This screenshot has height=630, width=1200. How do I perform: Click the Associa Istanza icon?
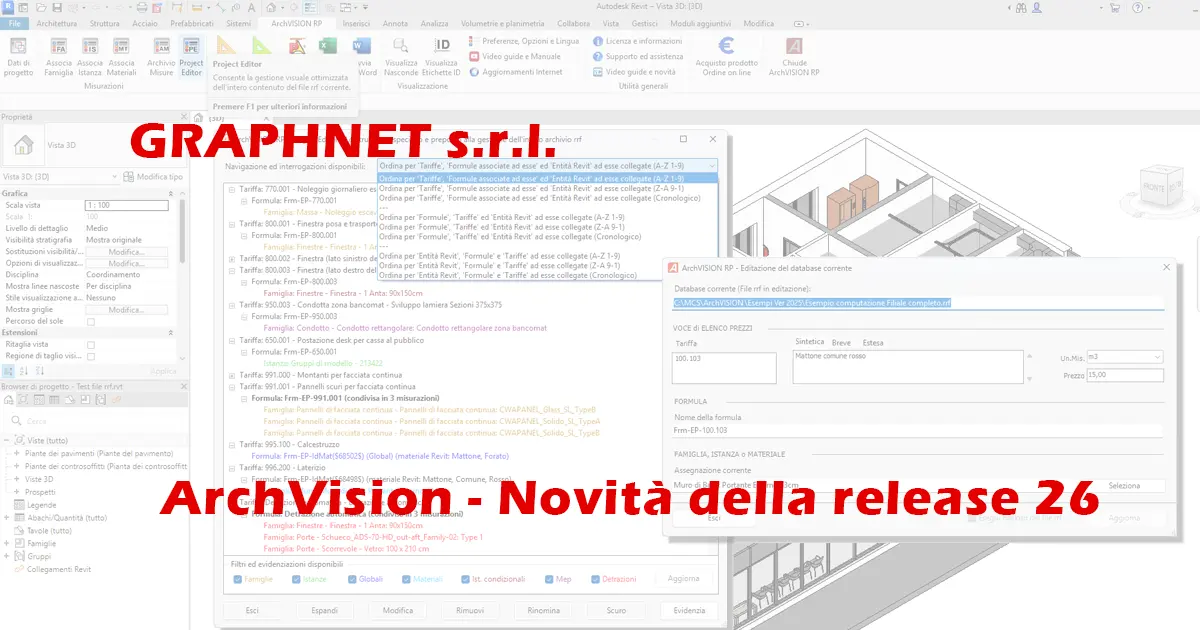[90, 46]
